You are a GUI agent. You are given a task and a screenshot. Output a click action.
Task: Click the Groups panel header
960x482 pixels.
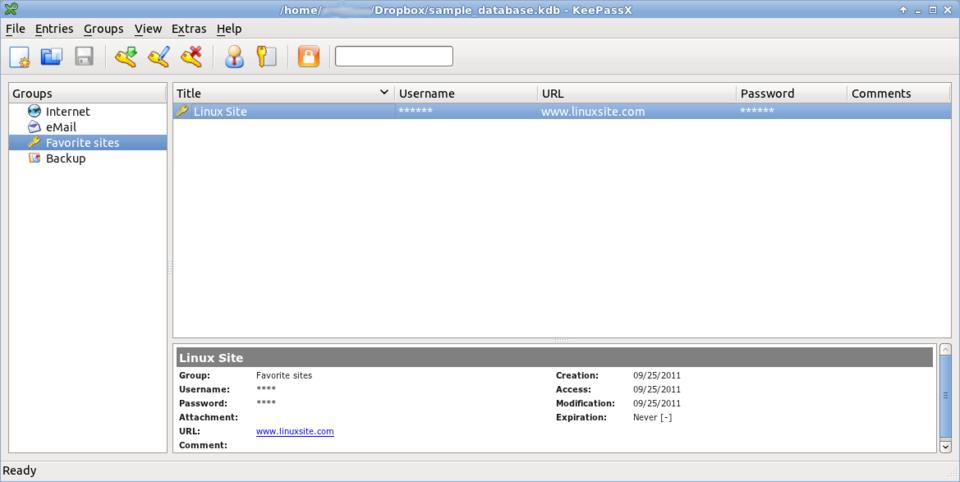pyautogui.click(x=88, y=93)
